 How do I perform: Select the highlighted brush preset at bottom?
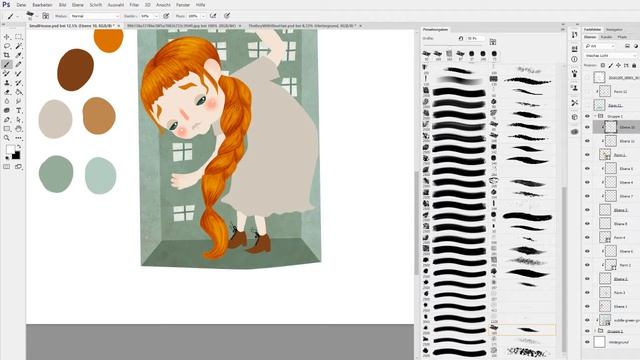coord(522,329)
